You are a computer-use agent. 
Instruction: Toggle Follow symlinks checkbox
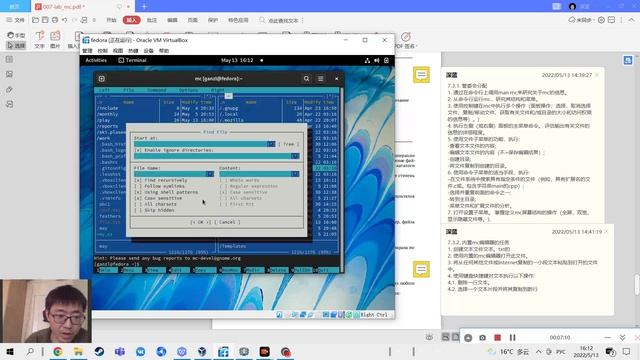click(138, 186)
